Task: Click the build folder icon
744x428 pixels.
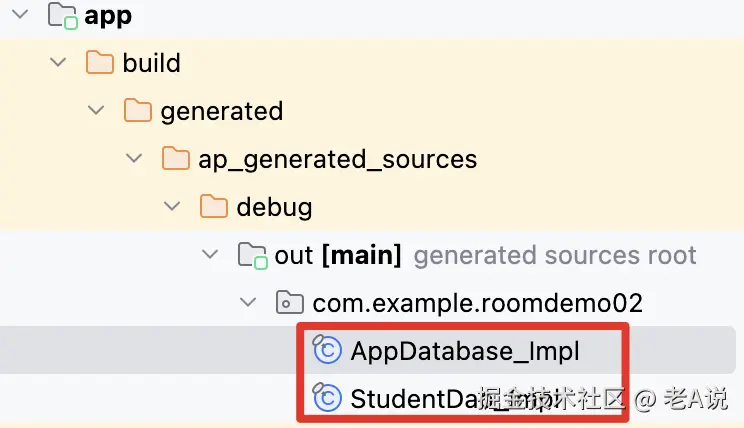Action: [100, 63]
